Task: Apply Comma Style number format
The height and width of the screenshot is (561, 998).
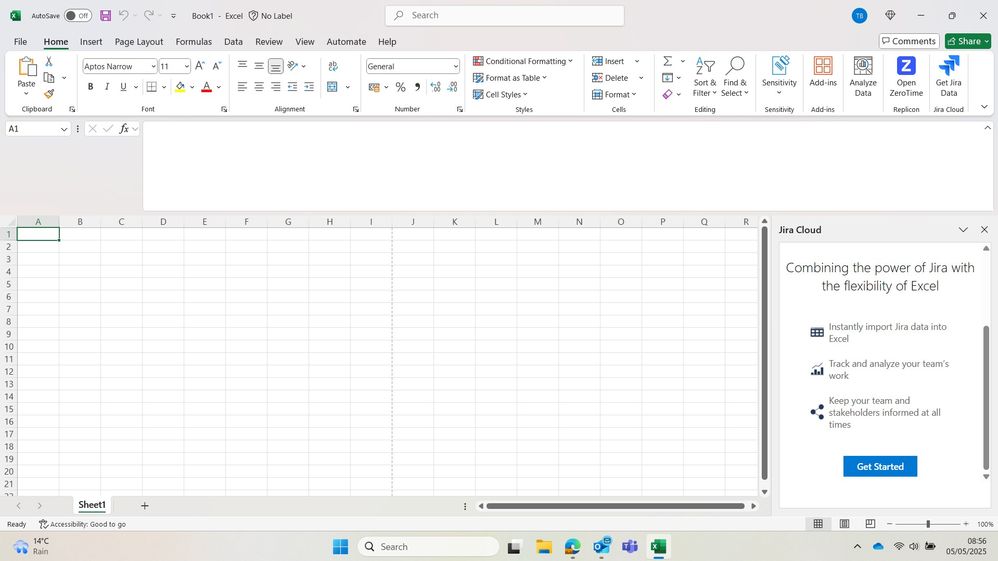Action: tap(418, 87)
